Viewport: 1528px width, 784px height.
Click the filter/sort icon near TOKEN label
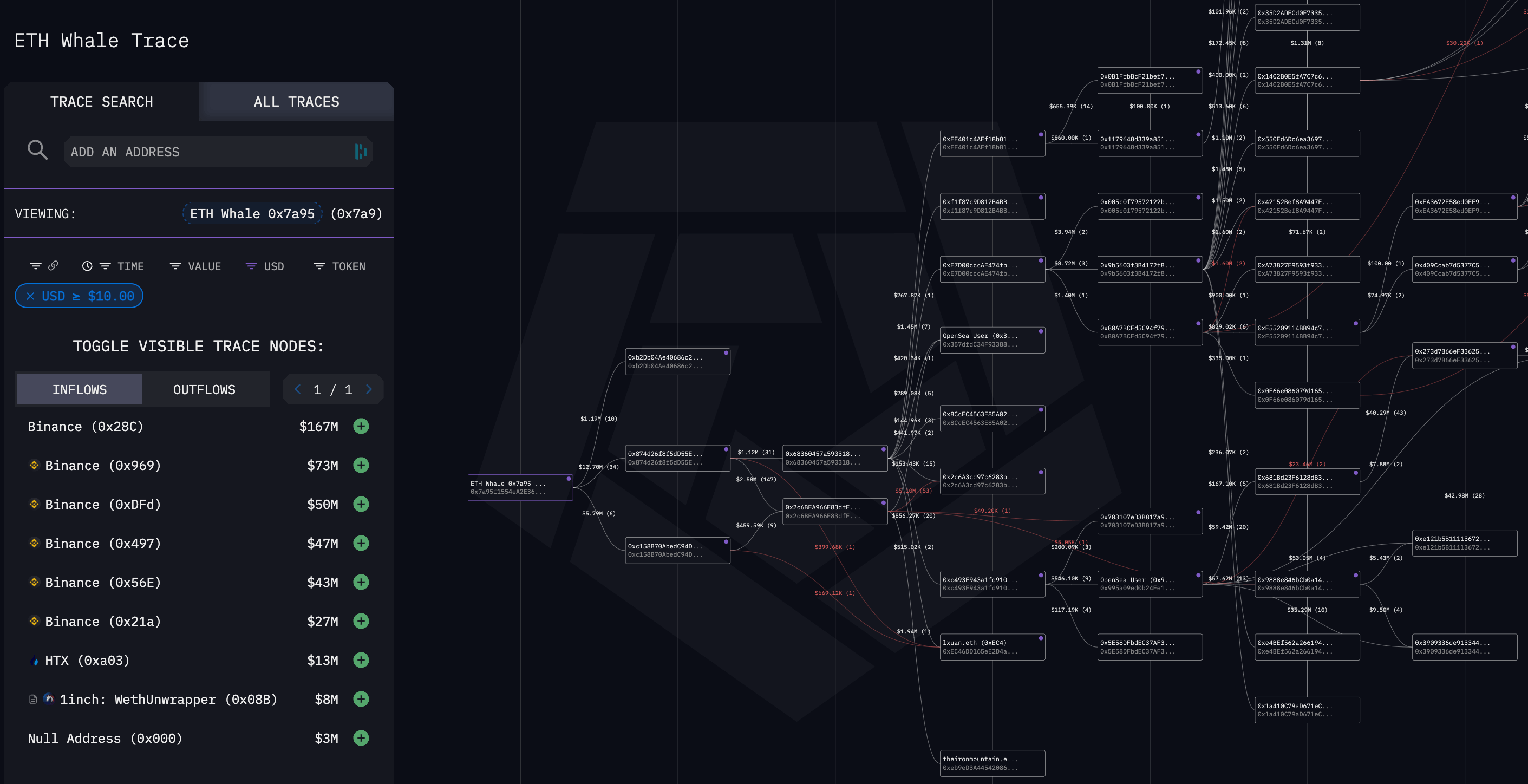pyautogui.click(x=319, y=266)
